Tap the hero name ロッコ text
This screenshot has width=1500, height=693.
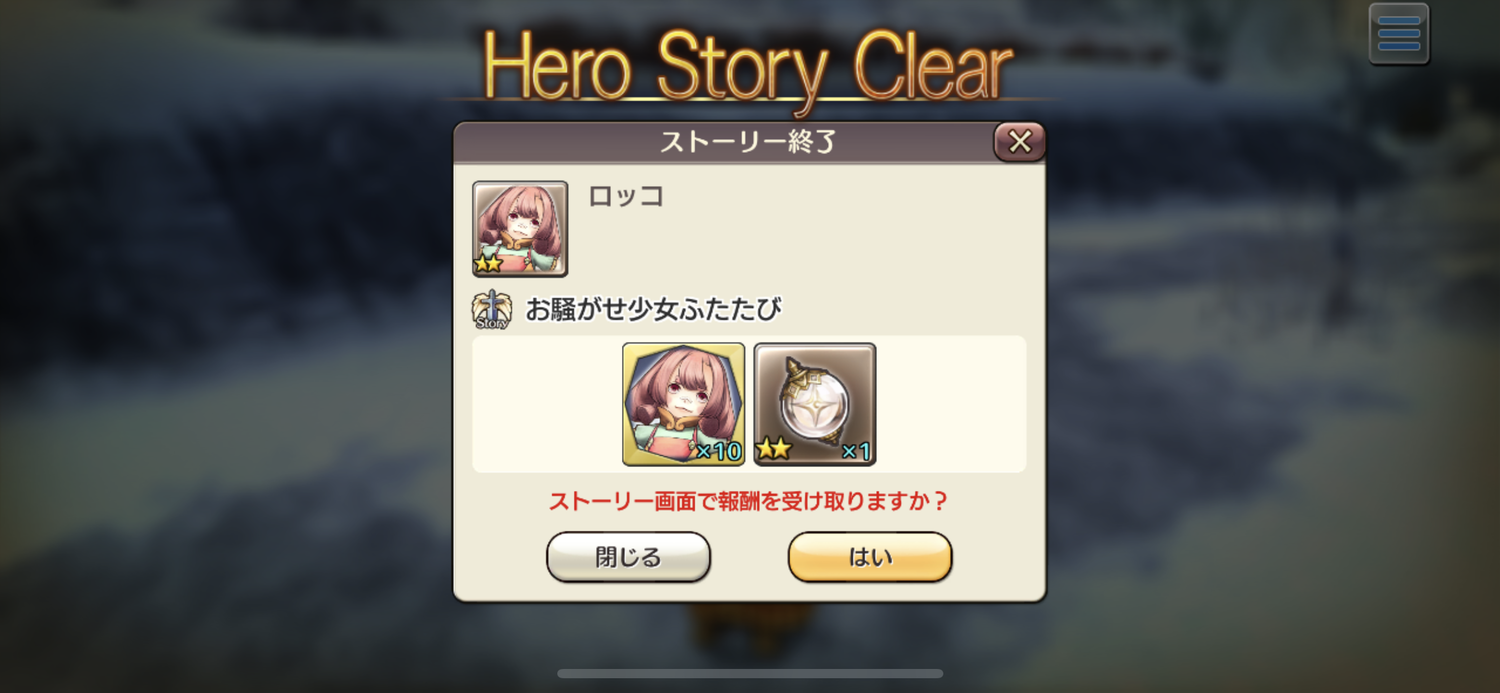[x=626, y=196]
